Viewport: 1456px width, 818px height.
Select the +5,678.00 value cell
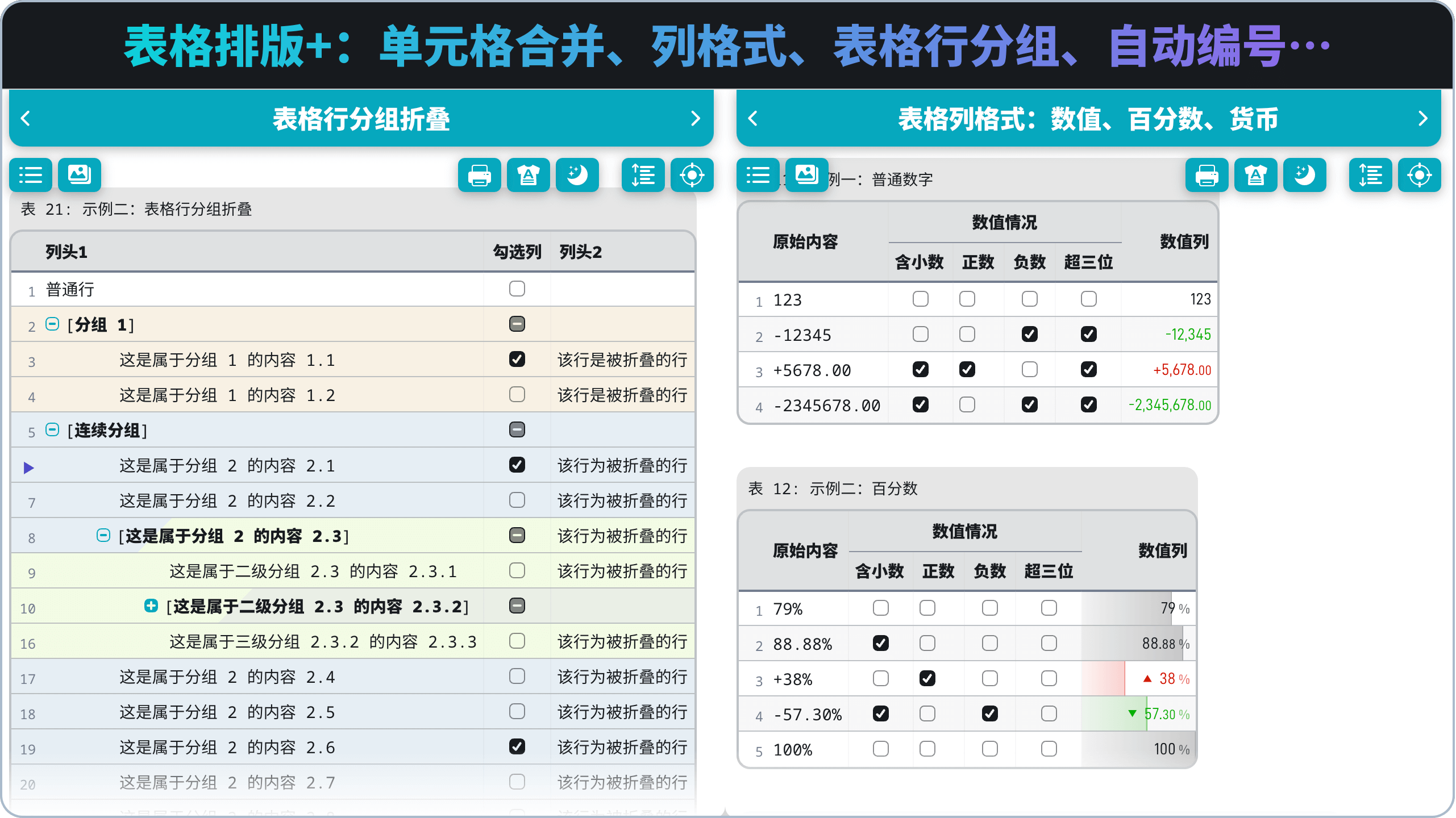pos(1170,370)
